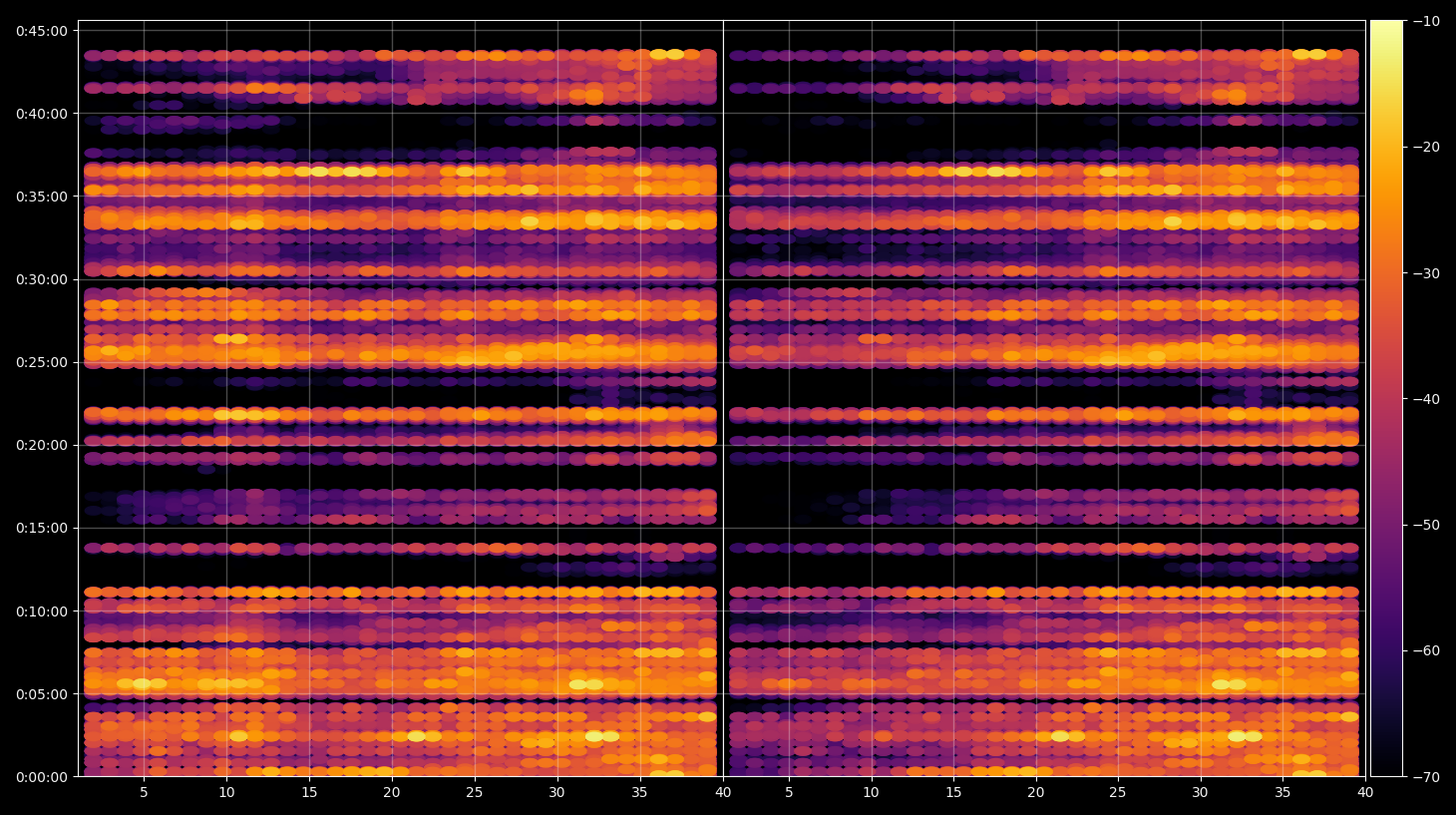Click the 0:00:00 time axis label
This screenshot has height=815, width=1456.
[42, 777]
